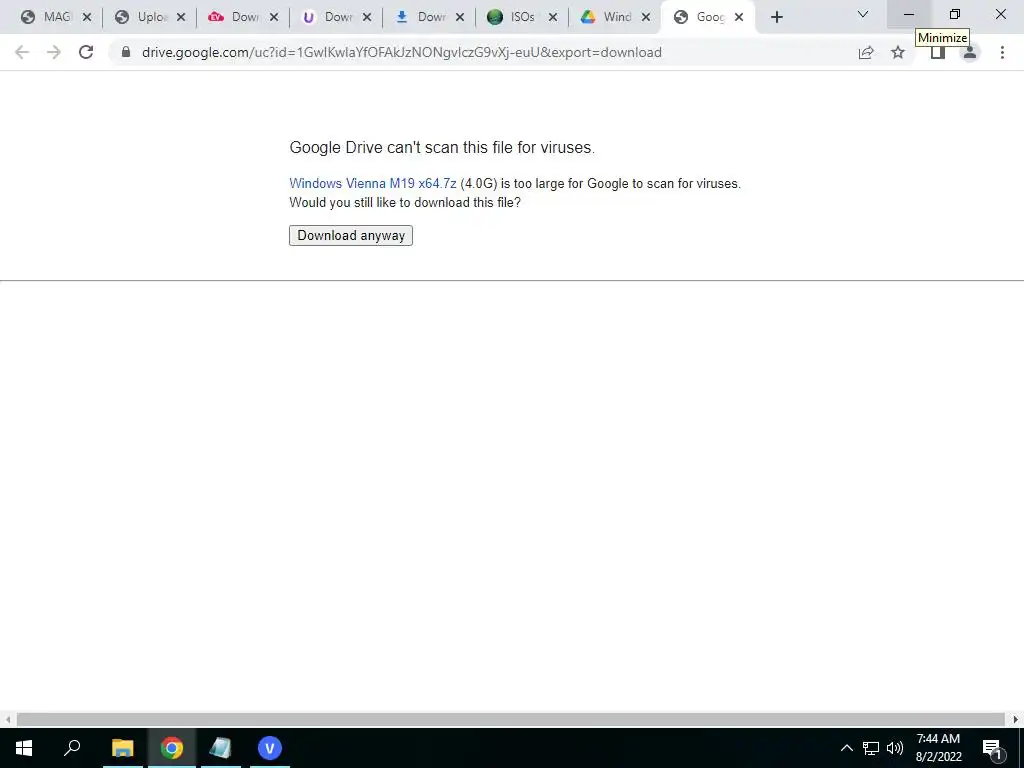The height and width of the screenshot is (768, 1024).
Task: Restore down the Chrome window
Action: [x=955, y=14]
